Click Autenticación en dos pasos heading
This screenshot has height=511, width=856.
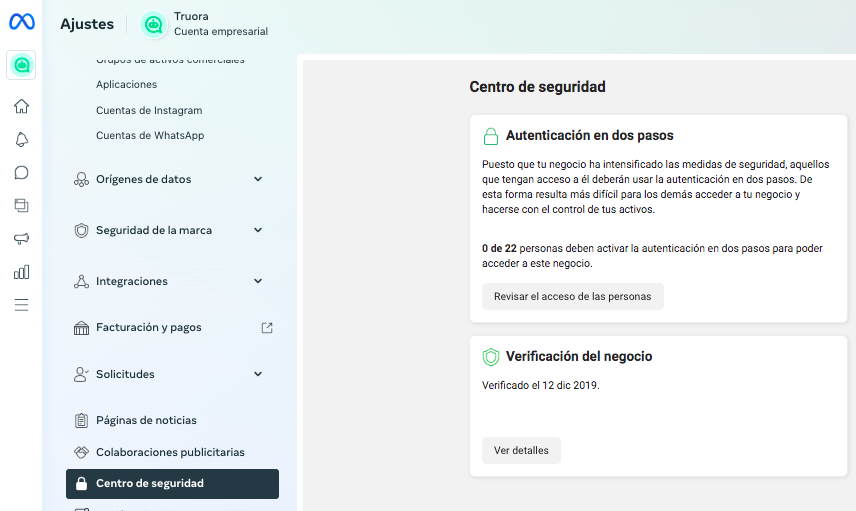click(590, 135)
